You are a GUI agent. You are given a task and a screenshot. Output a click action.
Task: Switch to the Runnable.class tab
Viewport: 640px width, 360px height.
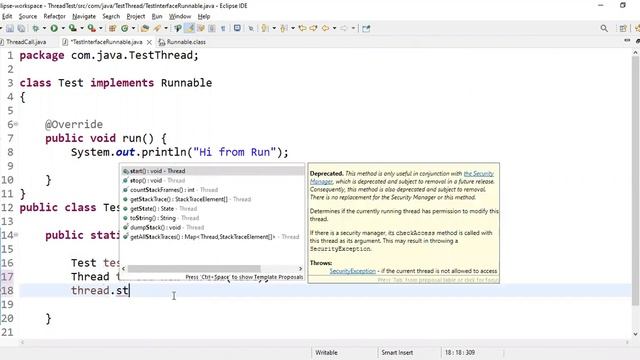[182, 42]
